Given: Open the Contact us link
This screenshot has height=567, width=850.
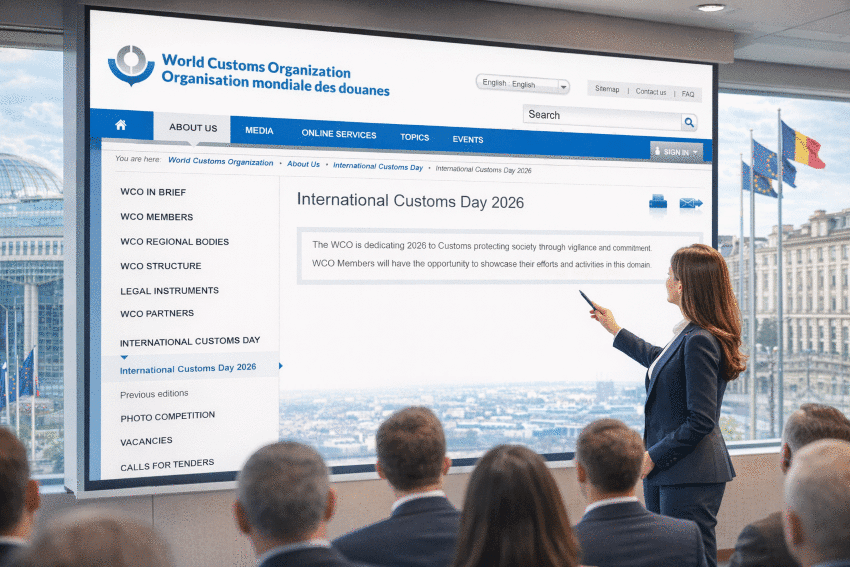Looking at the screenshot, I should coord(650,92).
